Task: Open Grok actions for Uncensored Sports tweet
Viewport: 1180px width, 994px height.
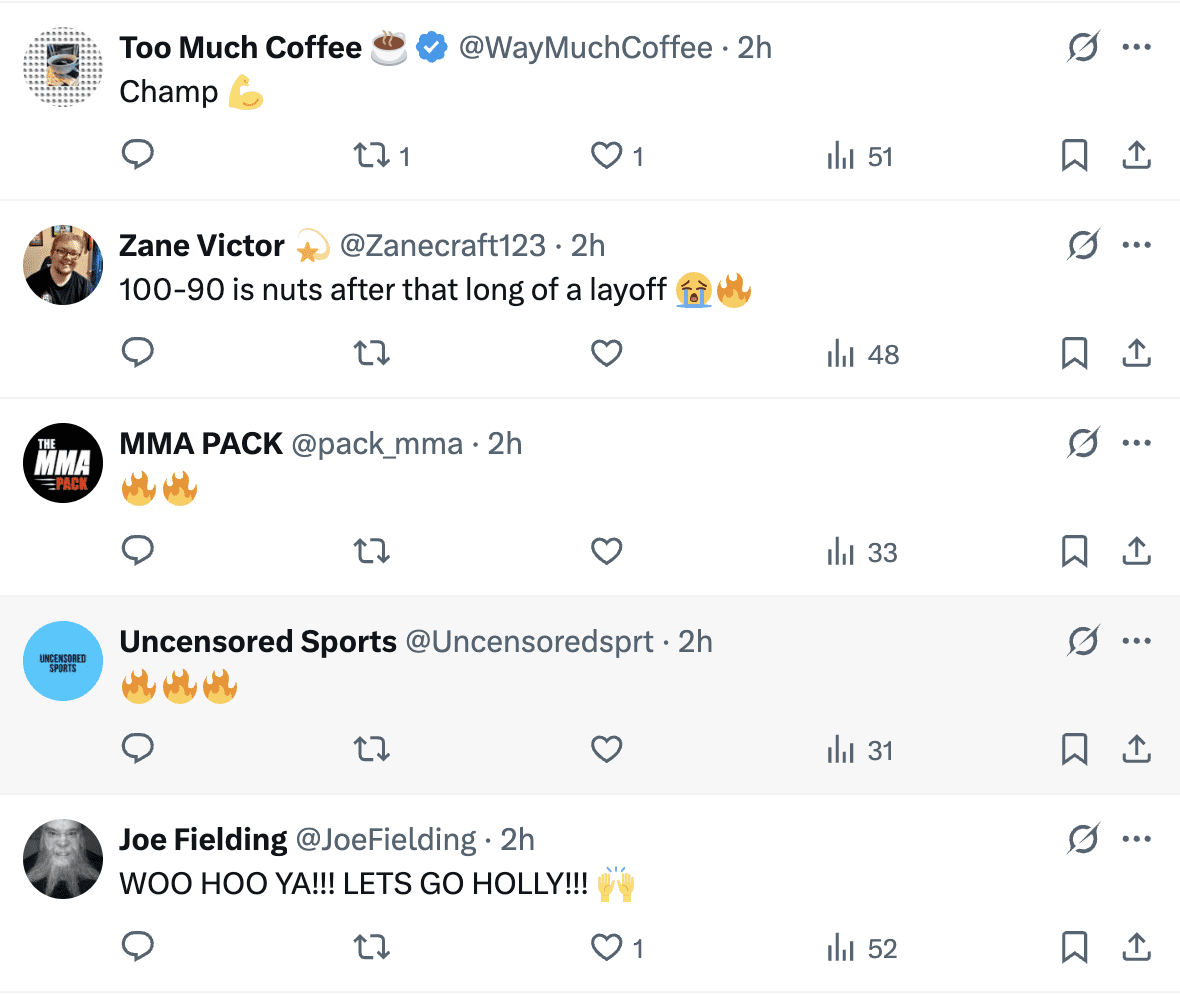Action: (x=1083, y=641)
